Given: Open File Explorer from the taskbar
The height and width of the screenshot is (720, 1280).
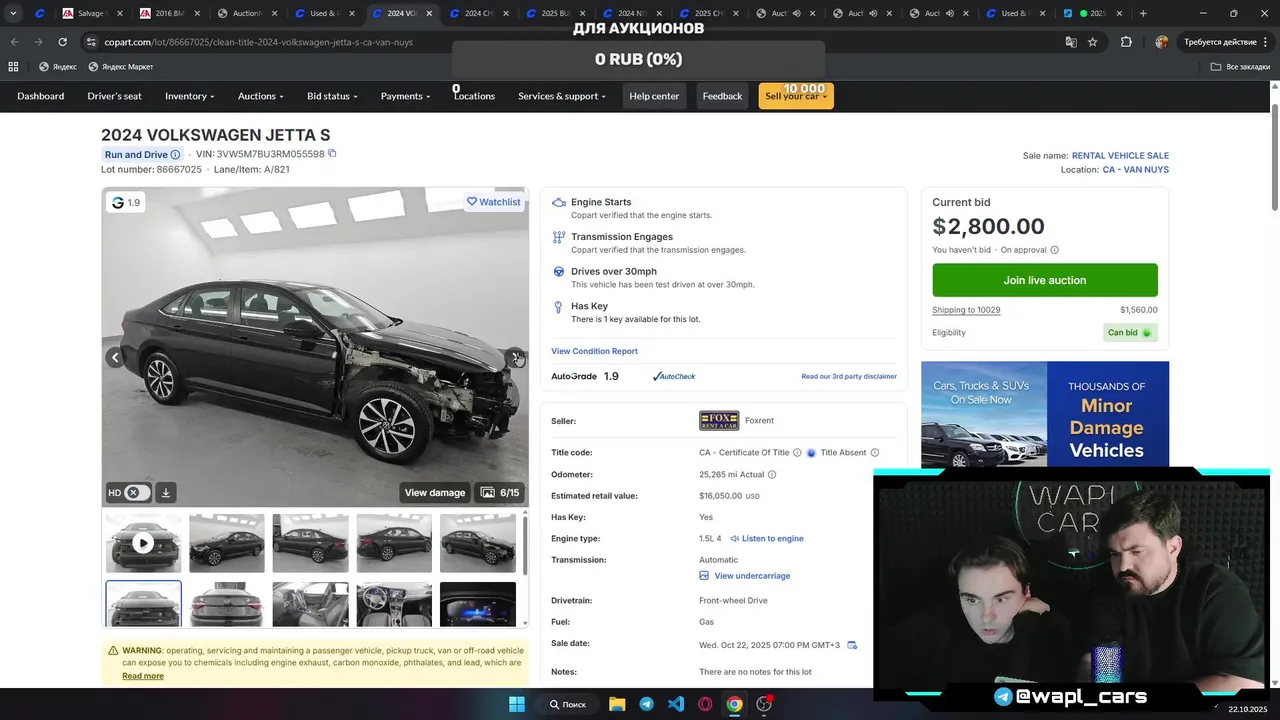Looking at the screenshot, I should (617, 704).
